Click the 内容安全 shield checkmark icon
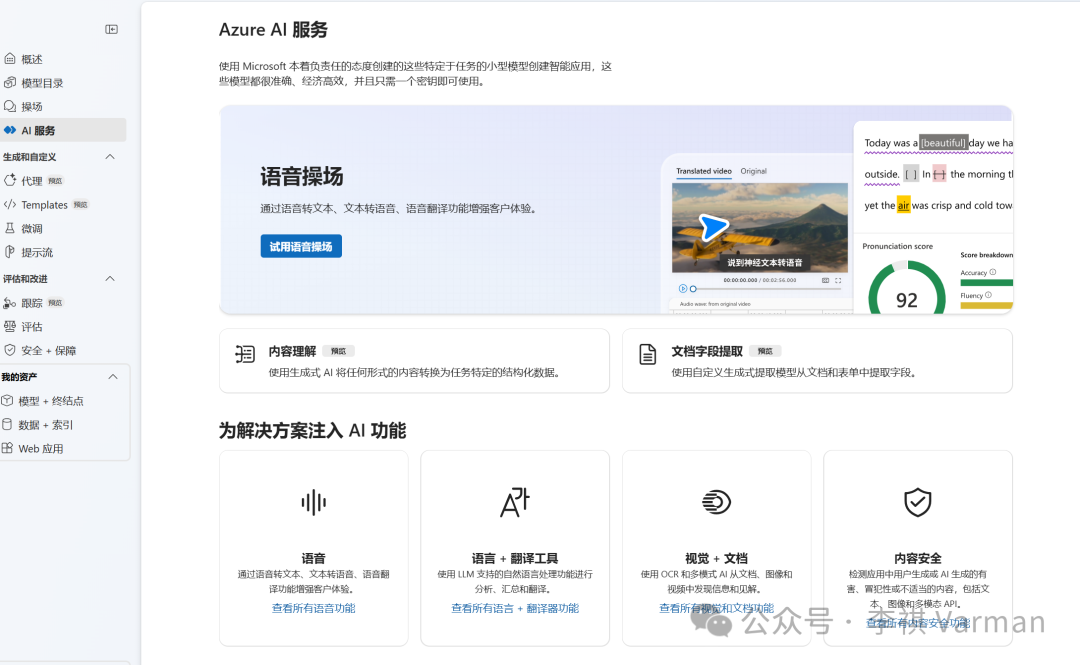Image resolution: width=1080 pixels, height=665 pixels. click(x=917, y=502)
